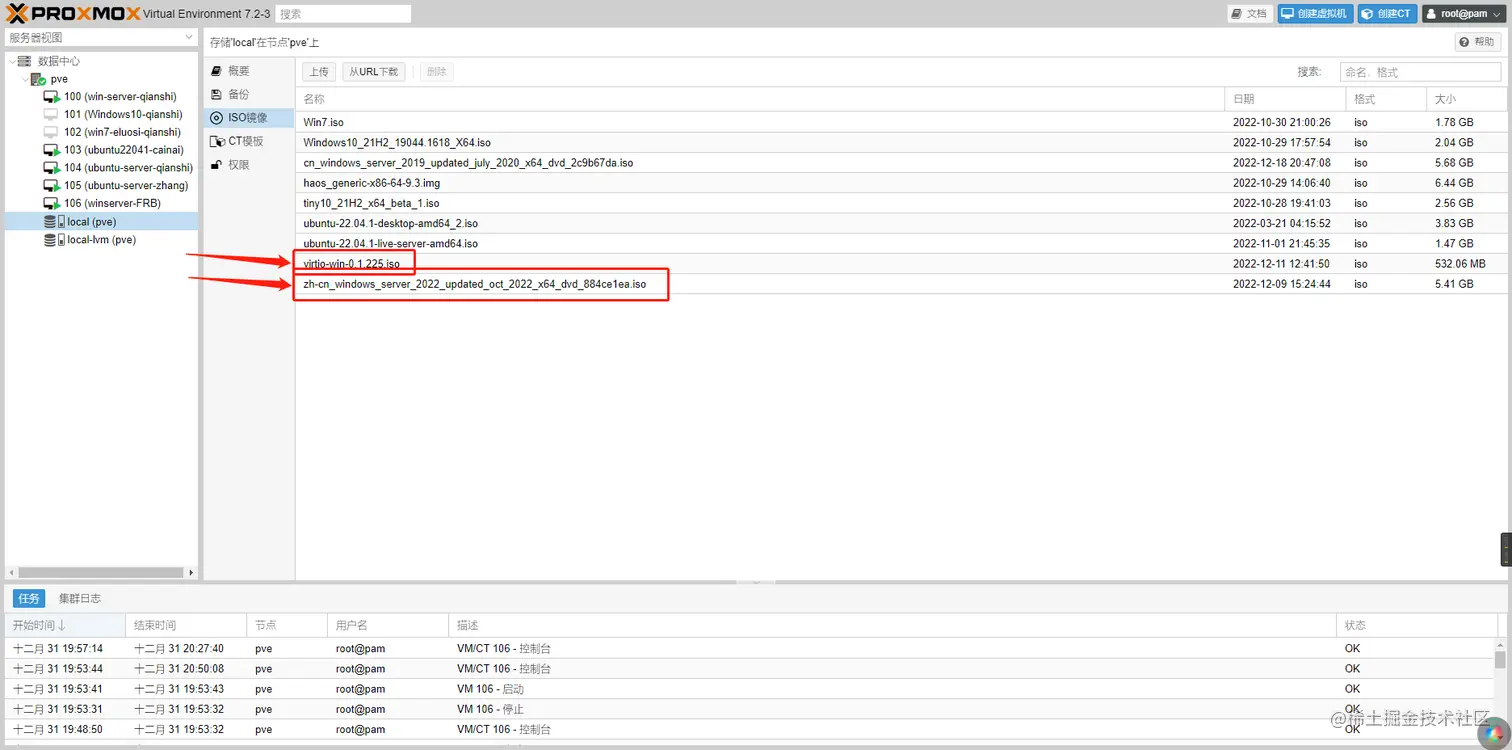
Task: Click VM 103 ubuntu22041-cainai monitor icon
Action: [51, 150]
